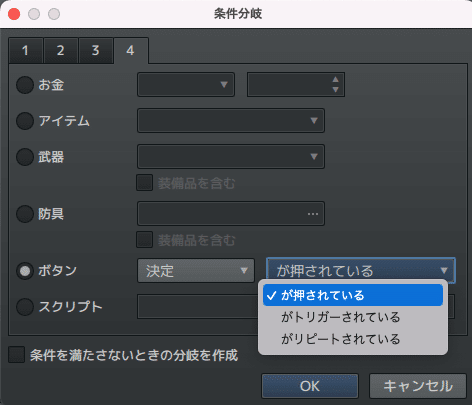Enable 条件を満たさないときの分岐を作成 checkbox
Screen dimensions: 472x405
point(17,355)
